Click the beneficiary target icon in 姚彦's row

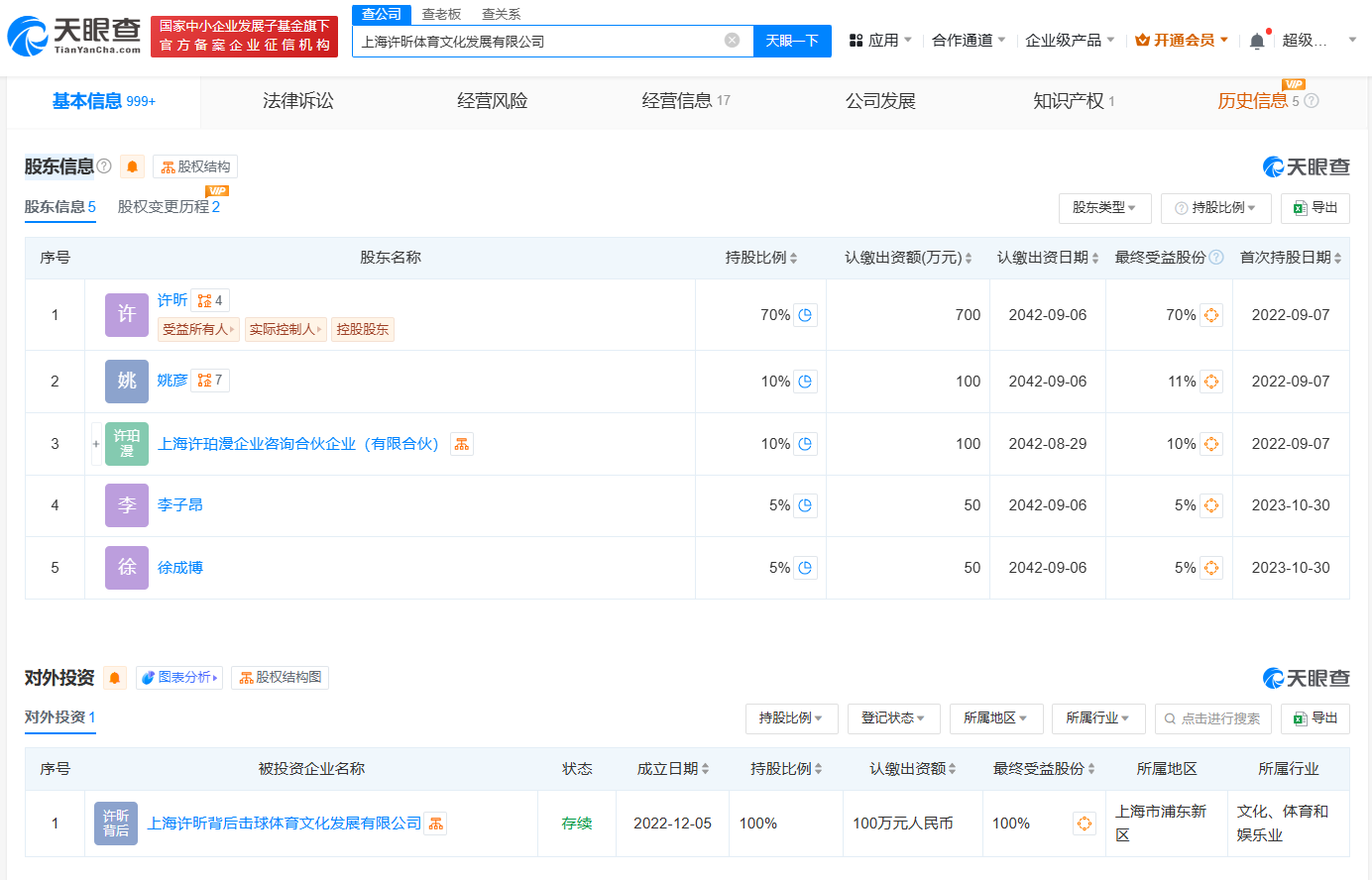pos(1210,381)
